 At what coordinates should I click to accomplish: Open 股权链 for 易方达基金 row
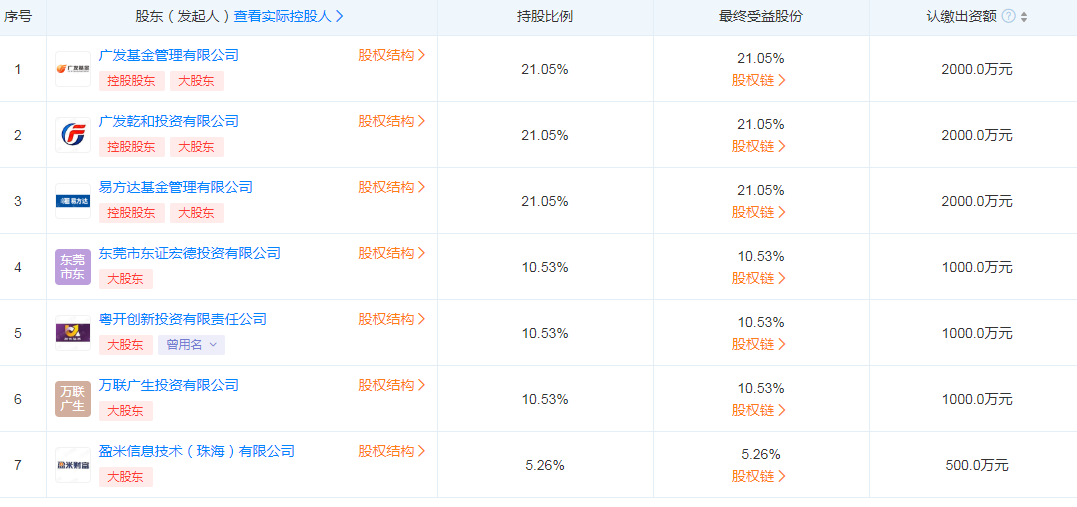tap(758, 212)
